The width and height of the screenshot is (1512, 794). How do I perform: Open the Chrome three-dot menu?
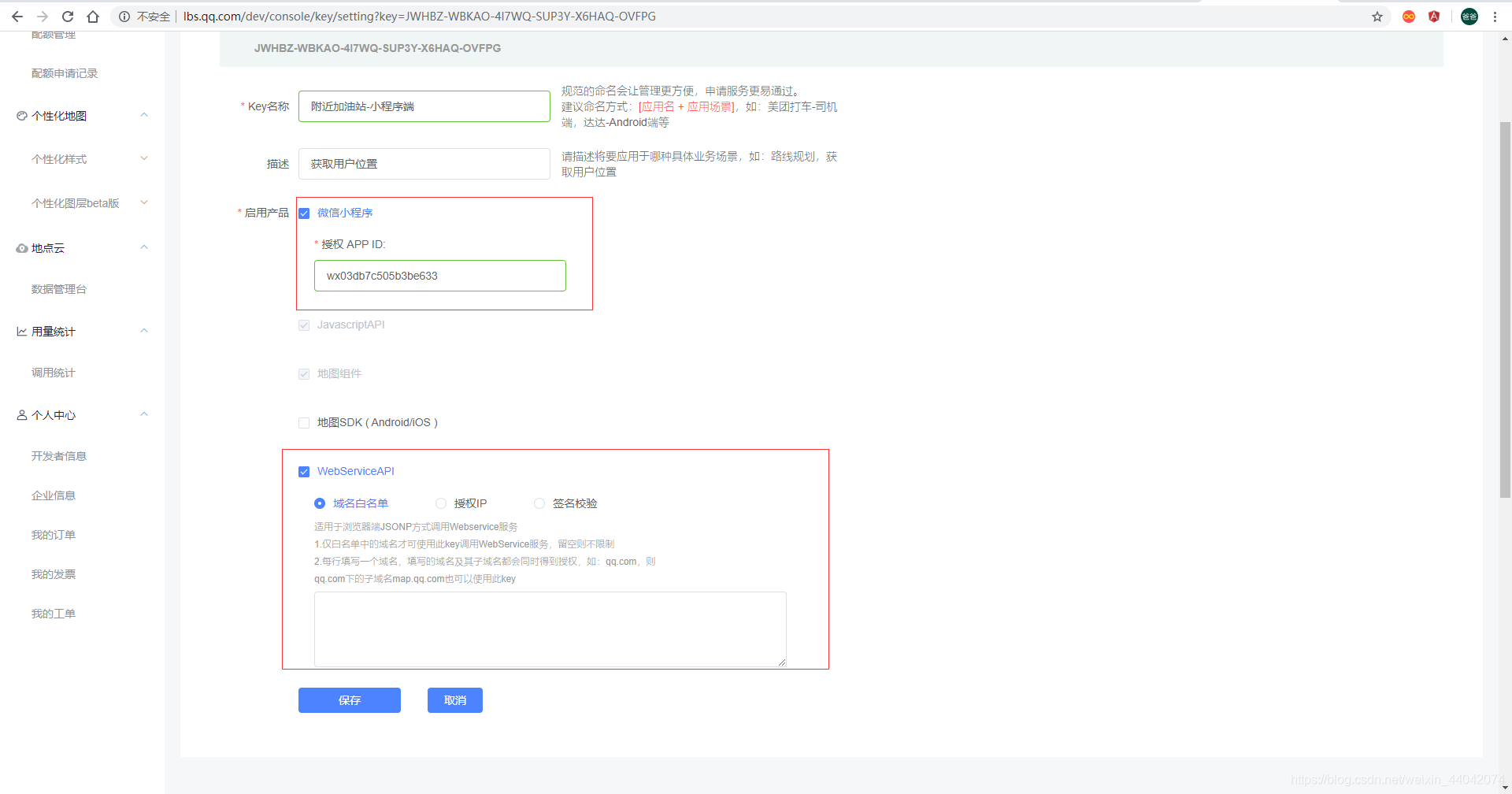pyautogui.click(x=1495, y=17)
